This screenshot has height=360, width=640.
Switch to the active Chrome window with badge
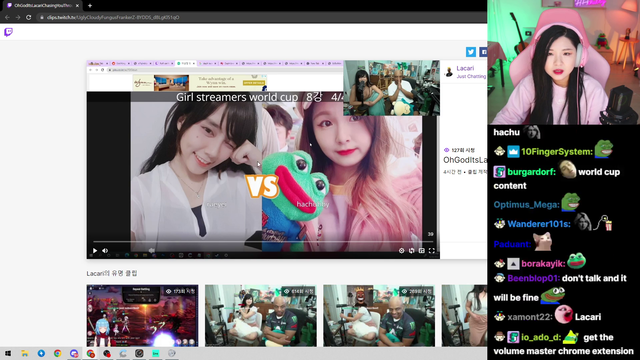(90, 353)
